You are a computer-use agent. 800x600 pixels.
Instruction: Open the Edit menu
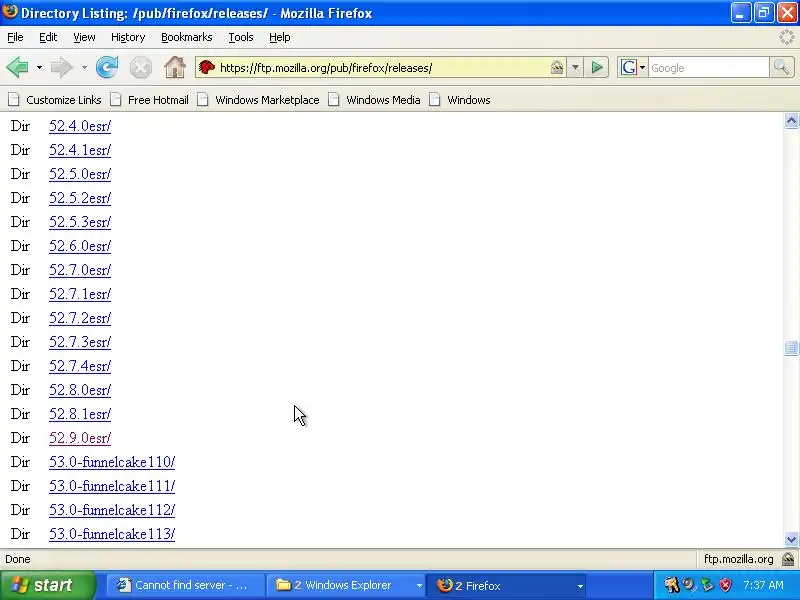tap(48, 37)
